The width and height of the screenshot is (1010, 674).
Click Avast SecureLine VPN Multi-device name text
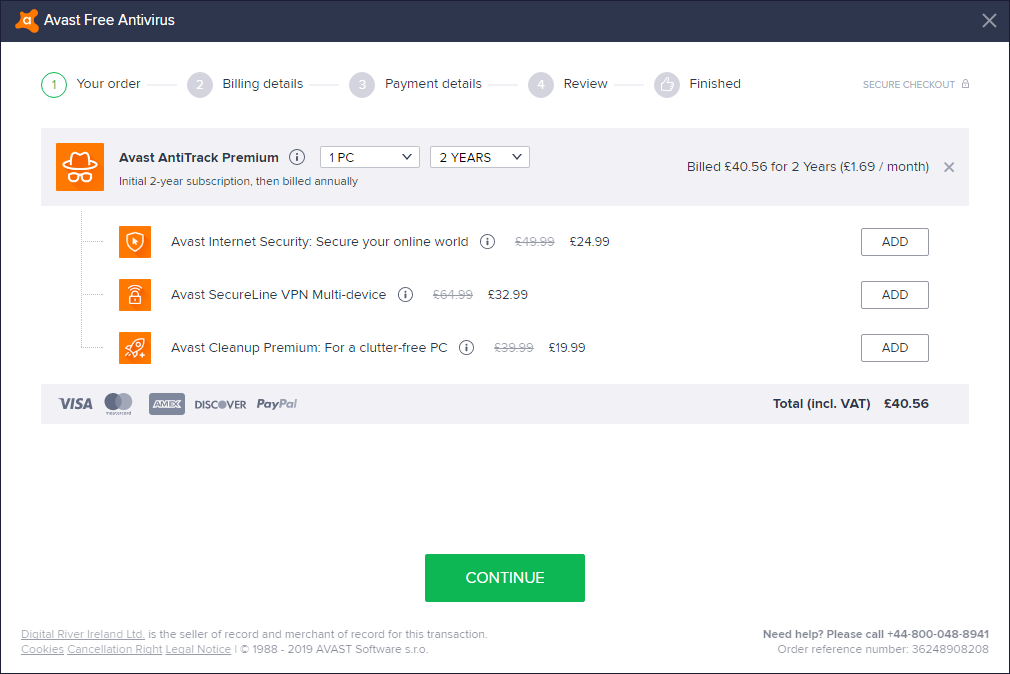click(x=278, y=294)
